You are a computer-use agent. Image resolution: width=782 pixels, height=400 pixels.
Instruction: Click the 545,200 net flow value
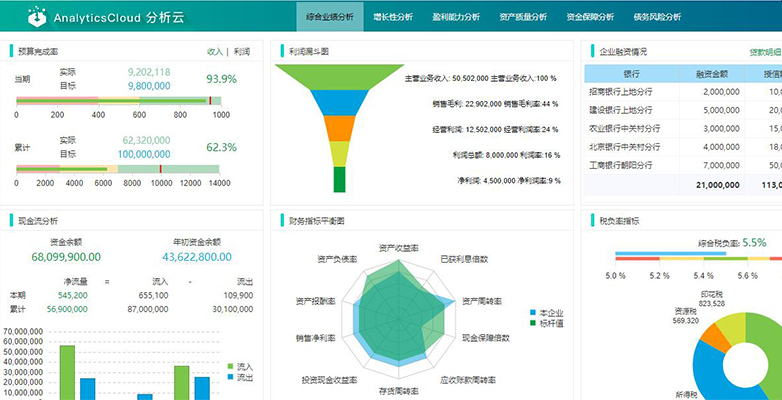pyautogui.click(x=72, y=295)
